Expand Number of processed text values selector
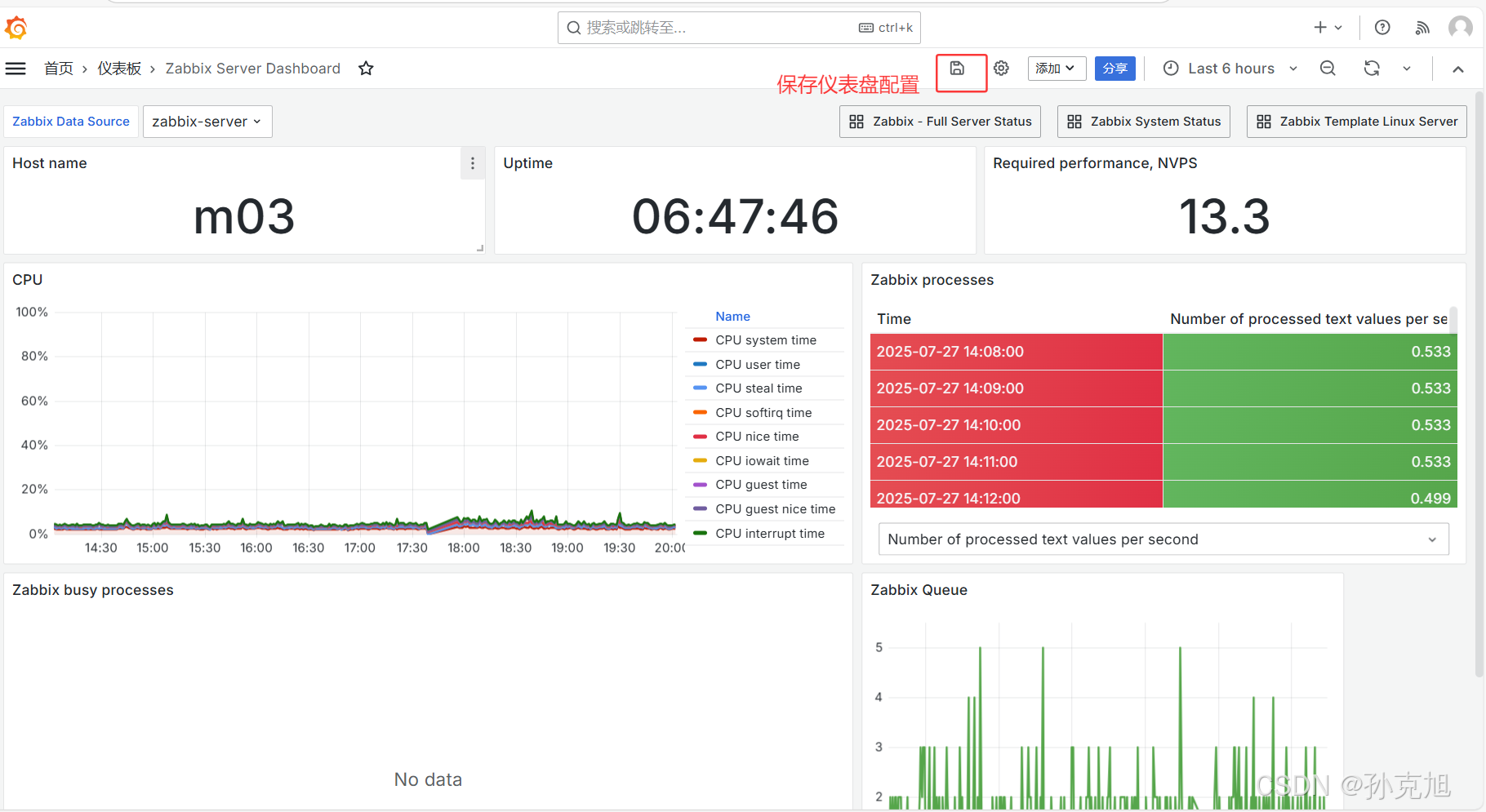 coord(1163,539)
